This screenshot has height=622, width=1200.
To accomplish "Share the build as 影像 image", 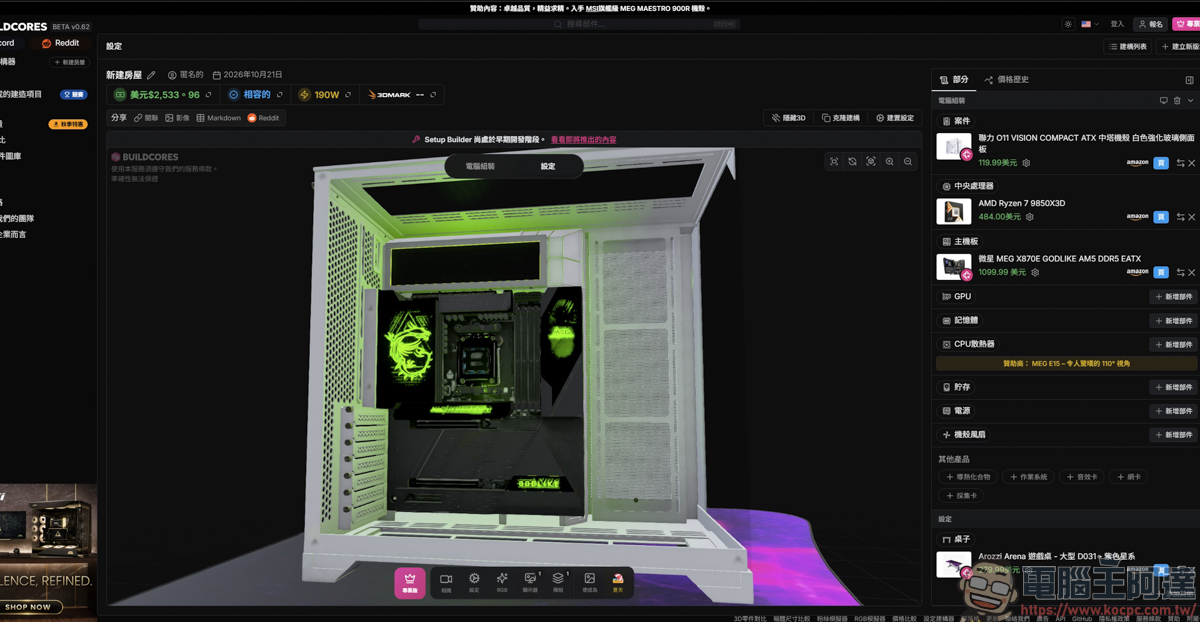I will click(177, 118).
